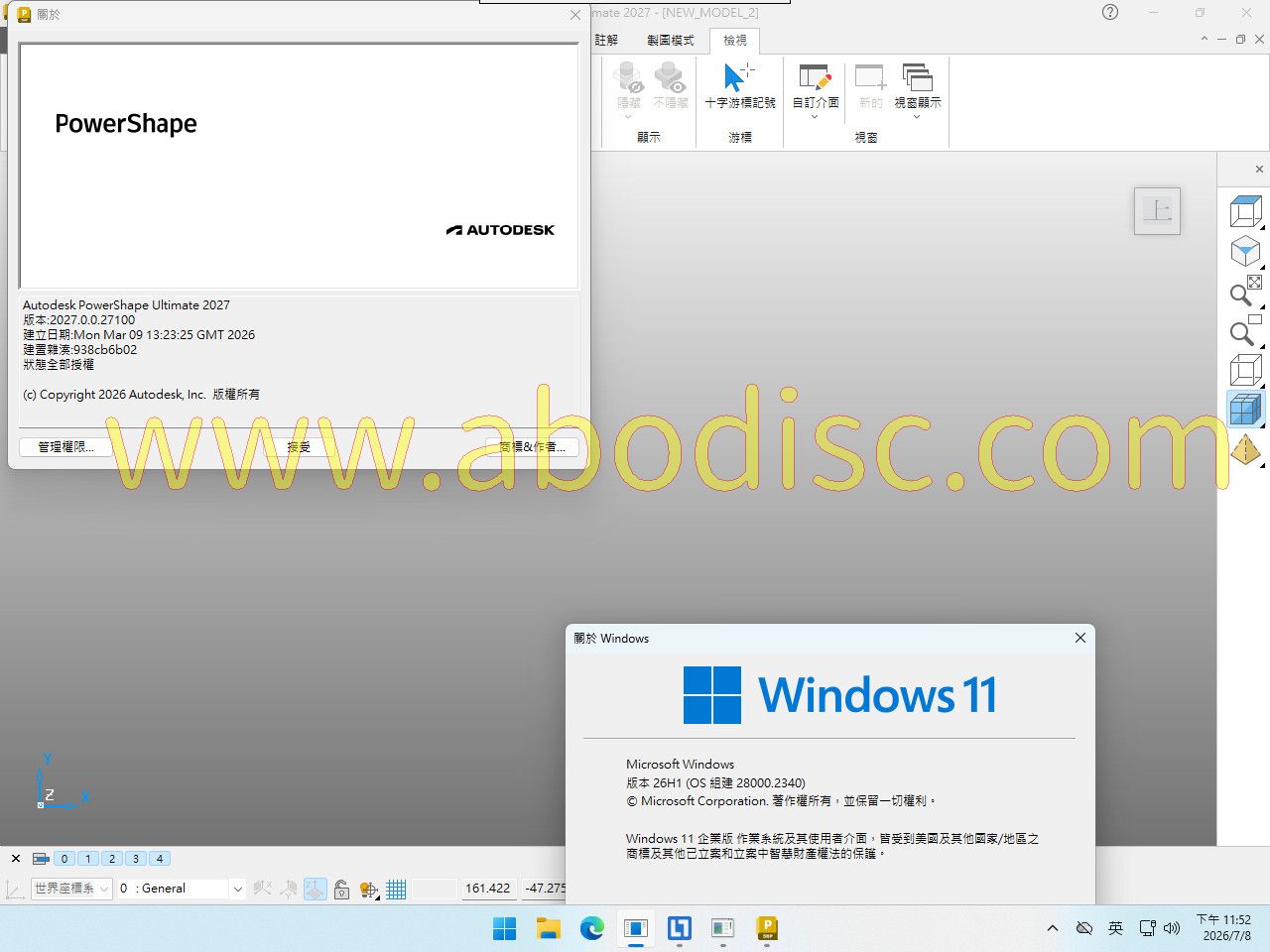This screenshot has width=1270, height=952.
Task: Click the intelligent cursor lightbulb icon
Action: click(368, 890)
